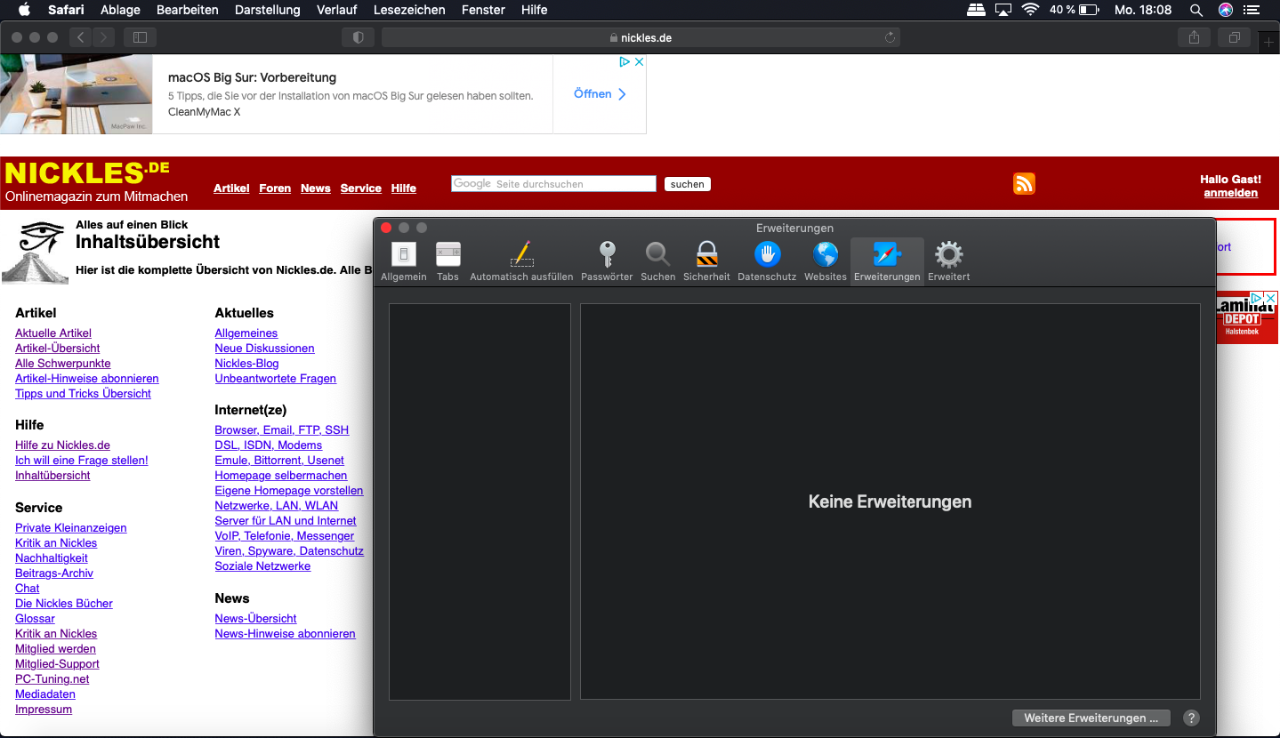Open the Safari menu
Viewport: 1280px width, 738px height.
(66, 10)
